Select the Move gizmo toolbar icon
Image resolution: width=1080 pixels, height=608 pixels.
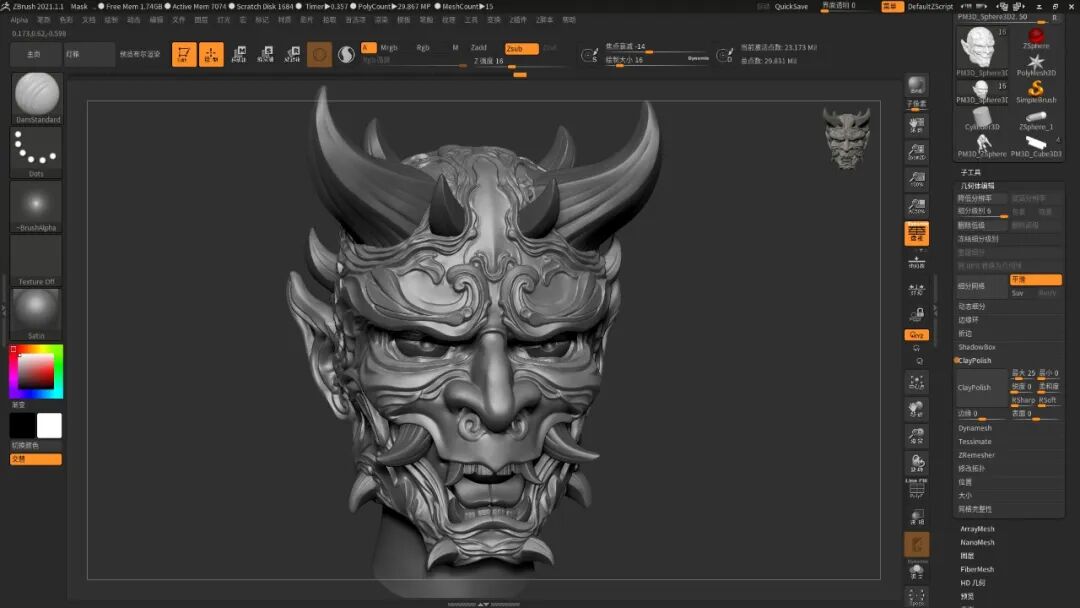tap(239, 54)
